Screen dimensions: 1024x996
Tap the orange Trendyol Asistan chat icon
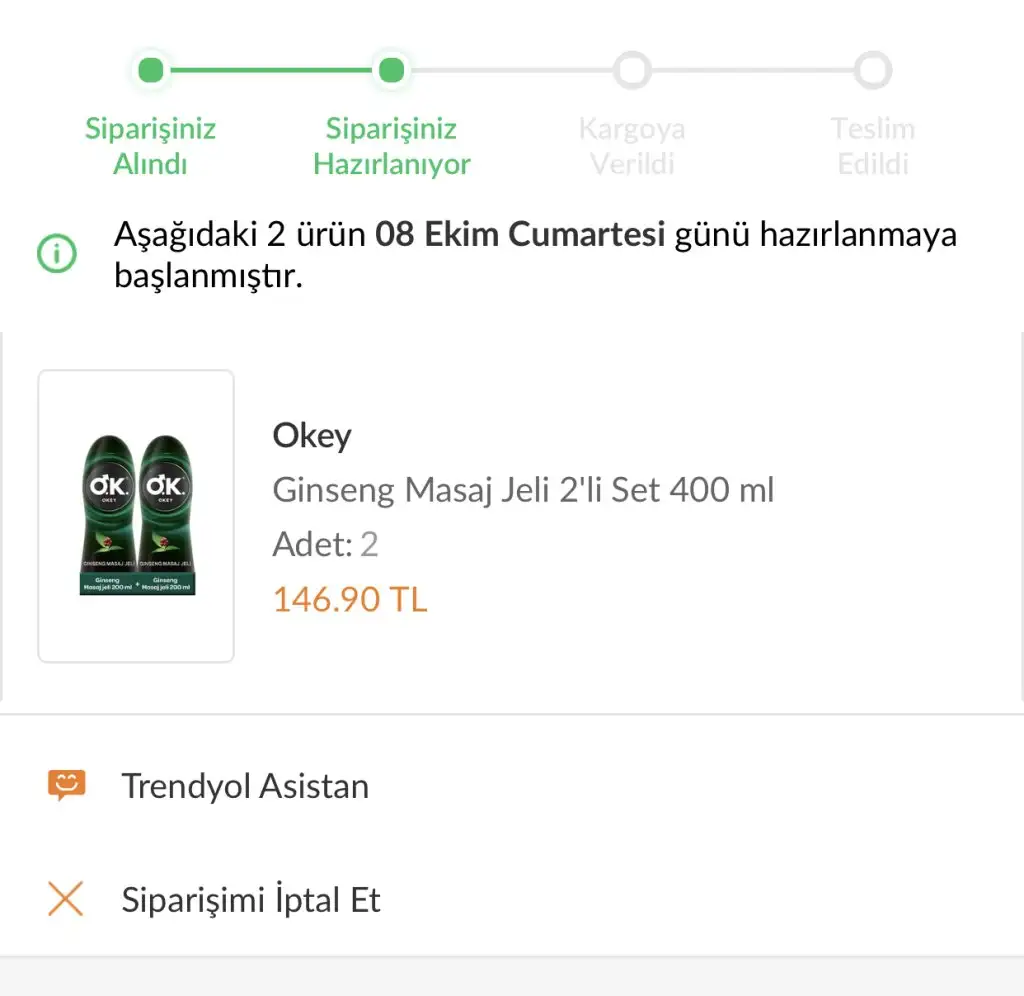pos(66,785)
